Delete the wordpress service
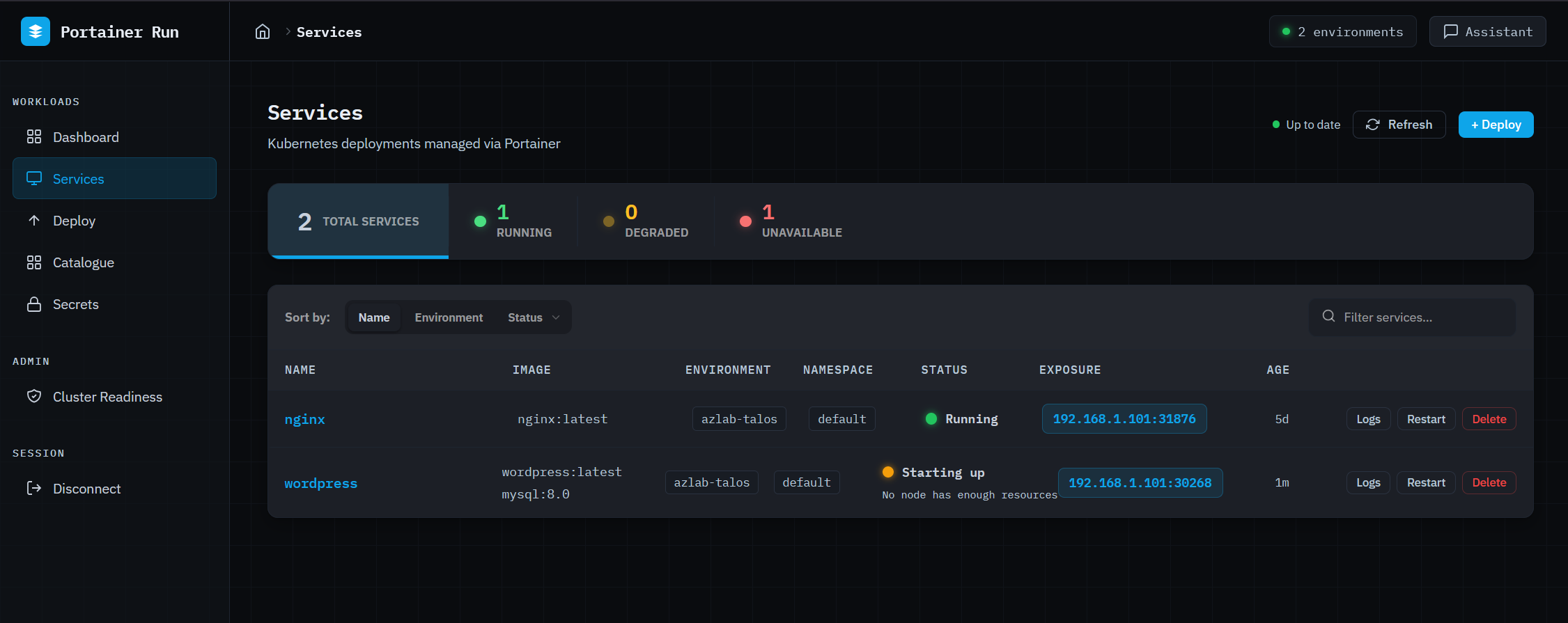This screenshot has height=623, width=1568. pyautogui.click(x=1489, y=482)
